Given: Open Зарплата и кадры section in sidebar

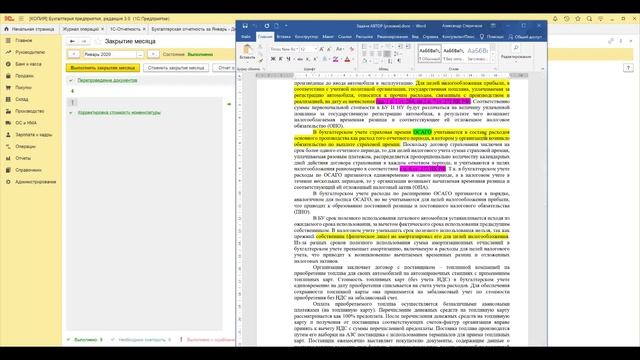Looking at the screenshot, I should (x=33, y=135).
